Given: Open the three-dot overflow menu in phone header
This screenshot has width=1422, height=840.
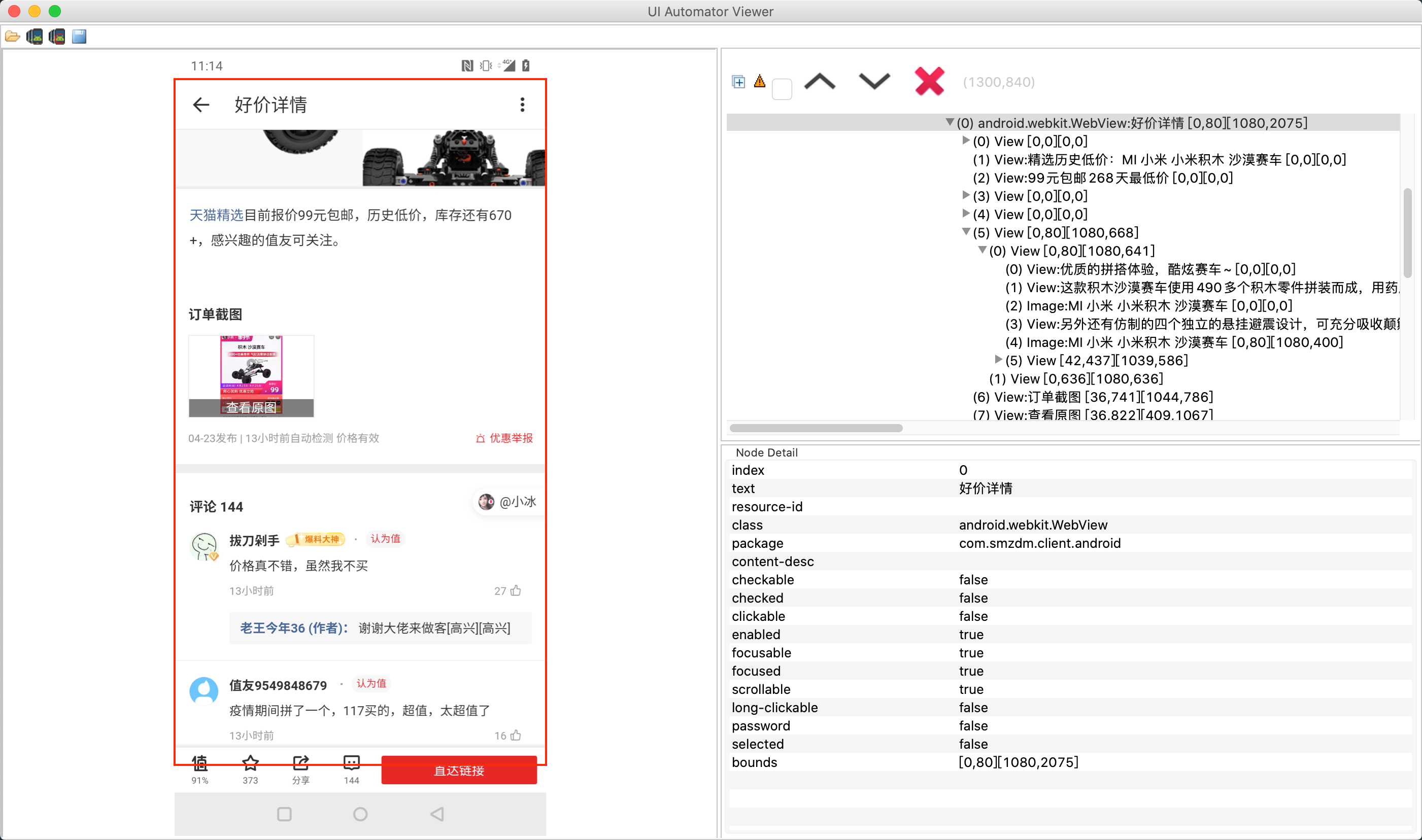Looking at the screenshot, I should (522, 104).
